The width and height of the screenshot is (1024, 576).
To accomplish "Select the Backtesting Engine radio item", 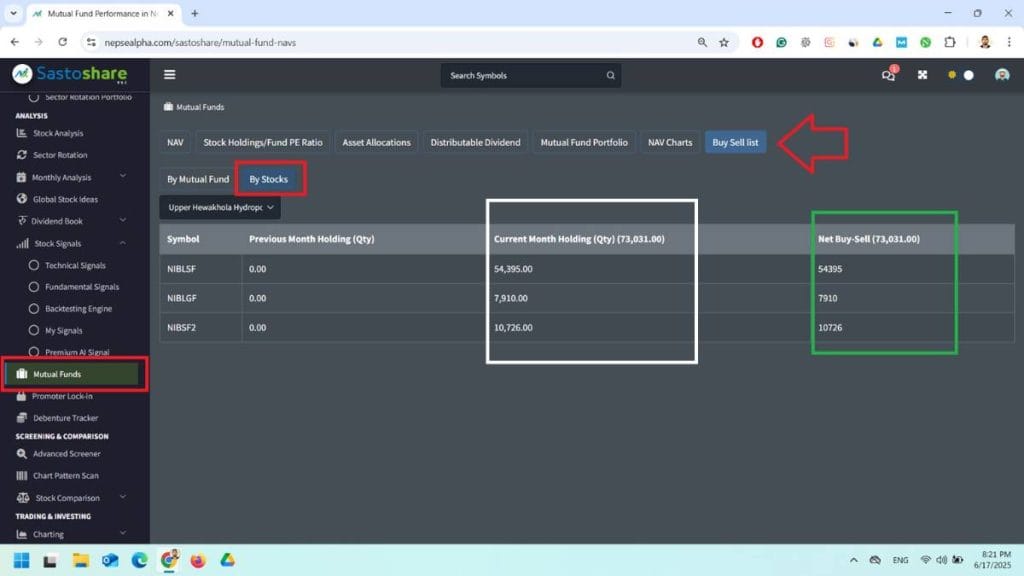I will click(34, 308).
